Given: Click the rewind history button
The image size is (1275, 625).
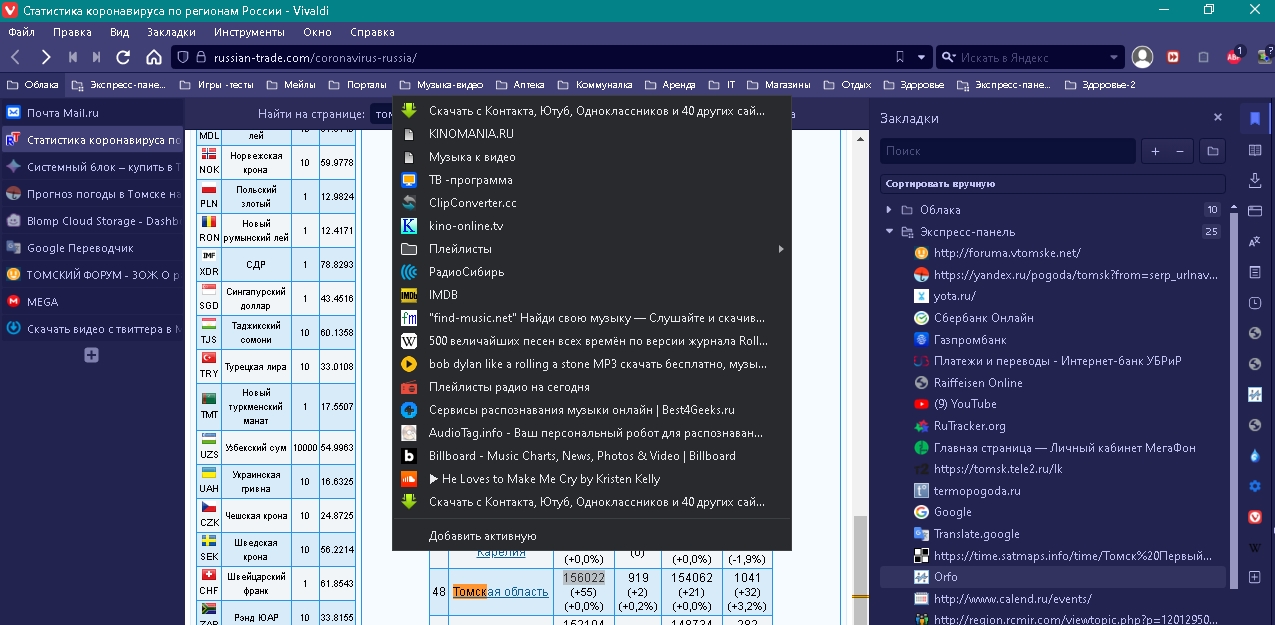Looking at the screenshot, I should click(x=73, y=57).
